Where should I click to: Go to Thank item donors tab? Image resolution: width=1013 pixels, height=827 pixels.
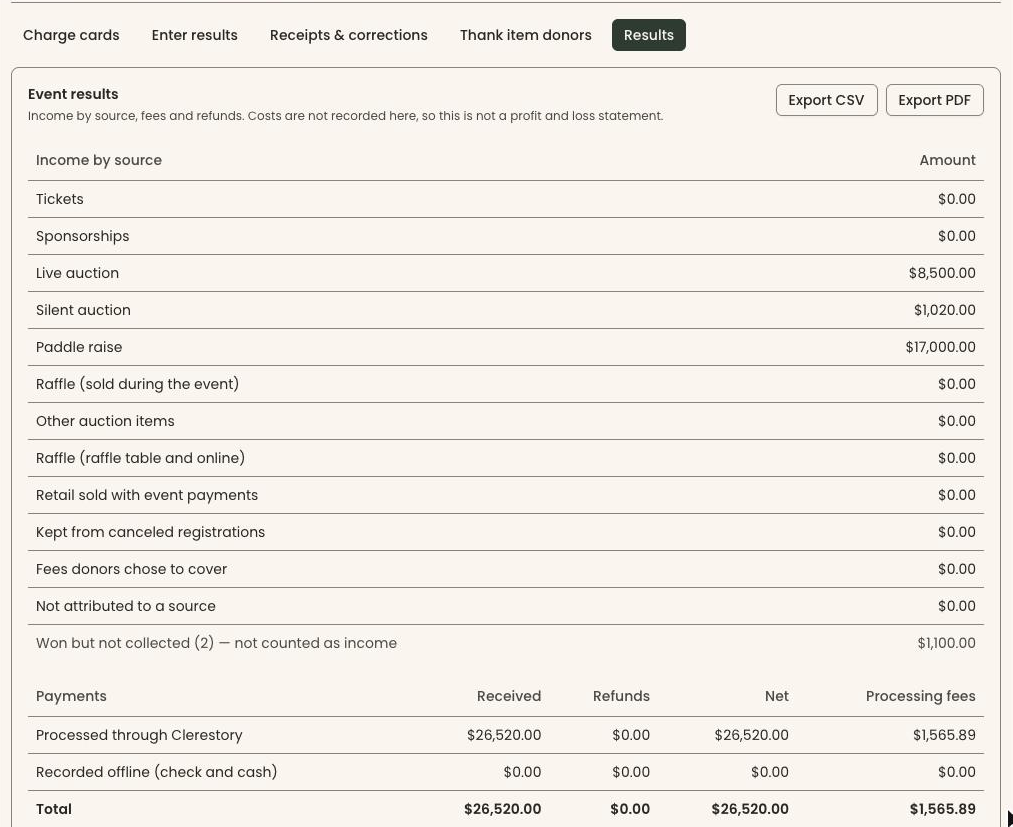point(525,35)
